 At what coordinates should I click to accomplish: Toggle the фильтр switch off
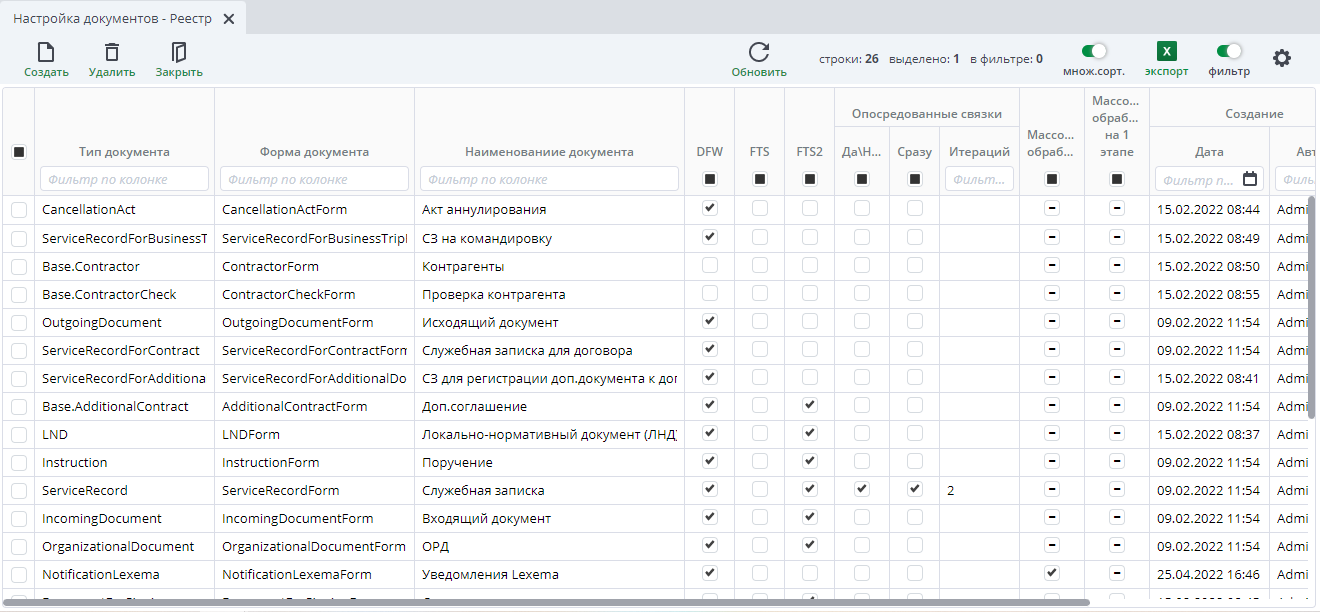pyautogui.click(x=1229, y=51)
